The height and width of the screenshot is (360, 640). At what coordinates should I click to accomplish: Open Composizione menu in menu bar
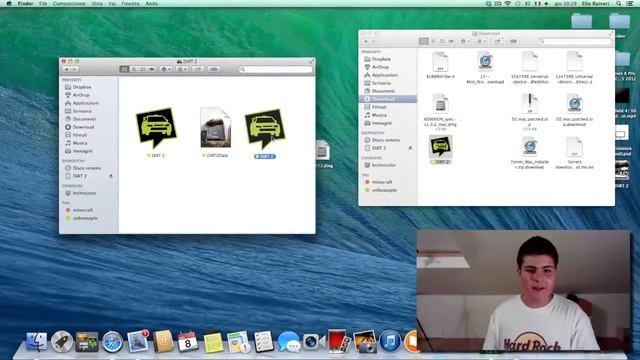tap(69, 3)
